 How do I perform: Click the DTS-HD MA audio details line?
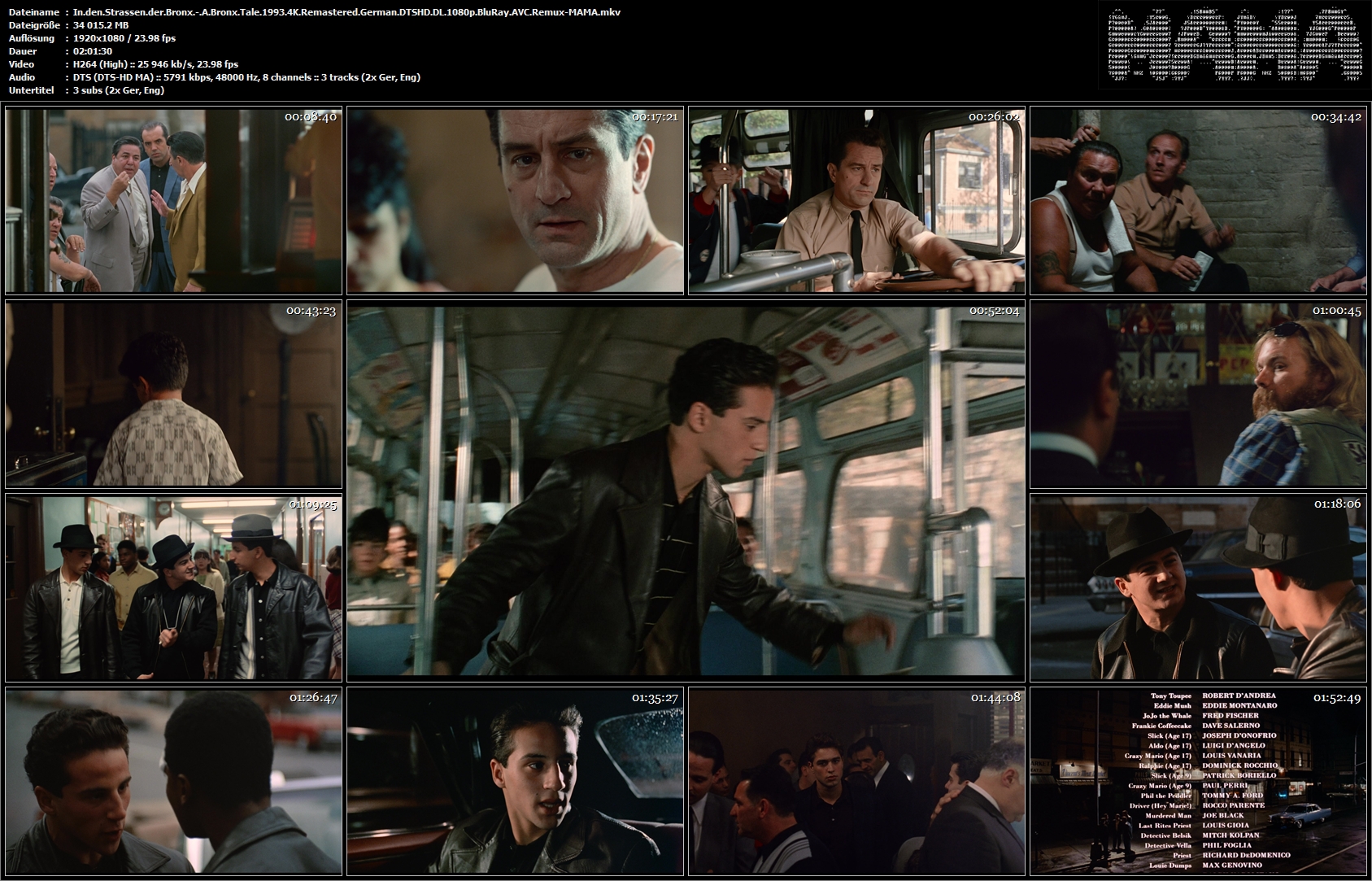[x=246, y=77]
